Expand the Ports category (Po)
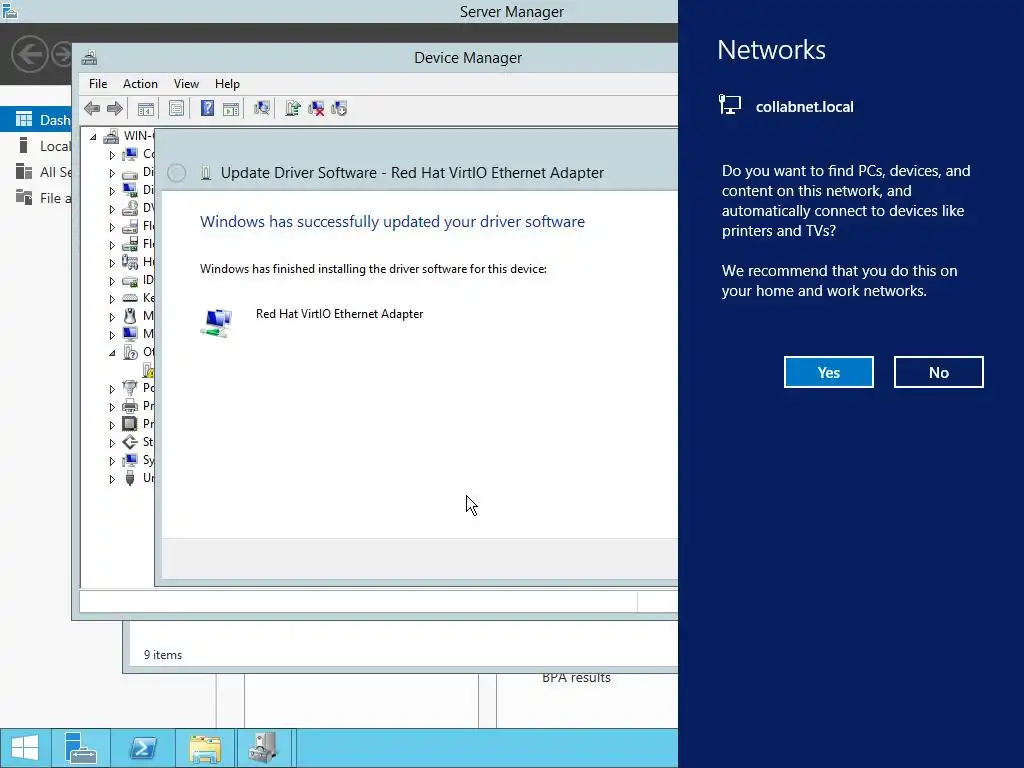The image size is (1024, 768). [x=112, y=389]
